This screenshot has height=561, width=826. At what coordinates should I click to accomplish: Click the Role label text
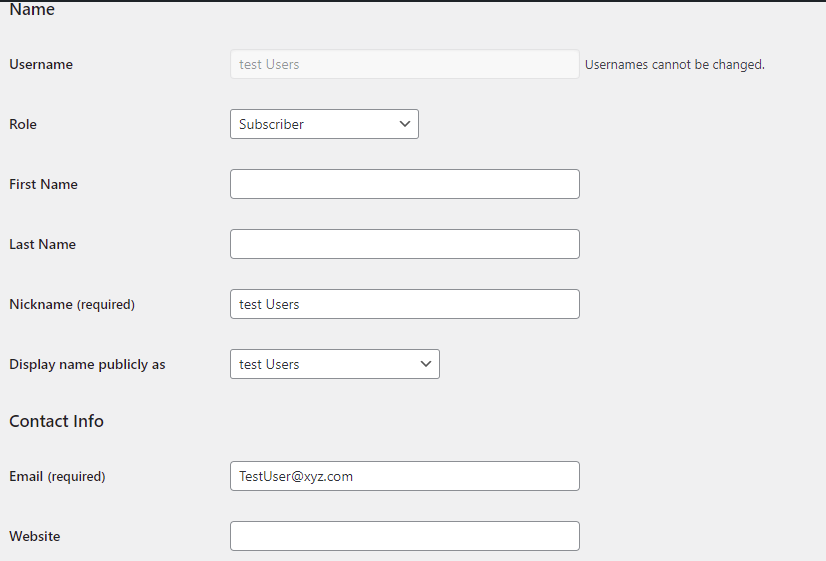23,124
